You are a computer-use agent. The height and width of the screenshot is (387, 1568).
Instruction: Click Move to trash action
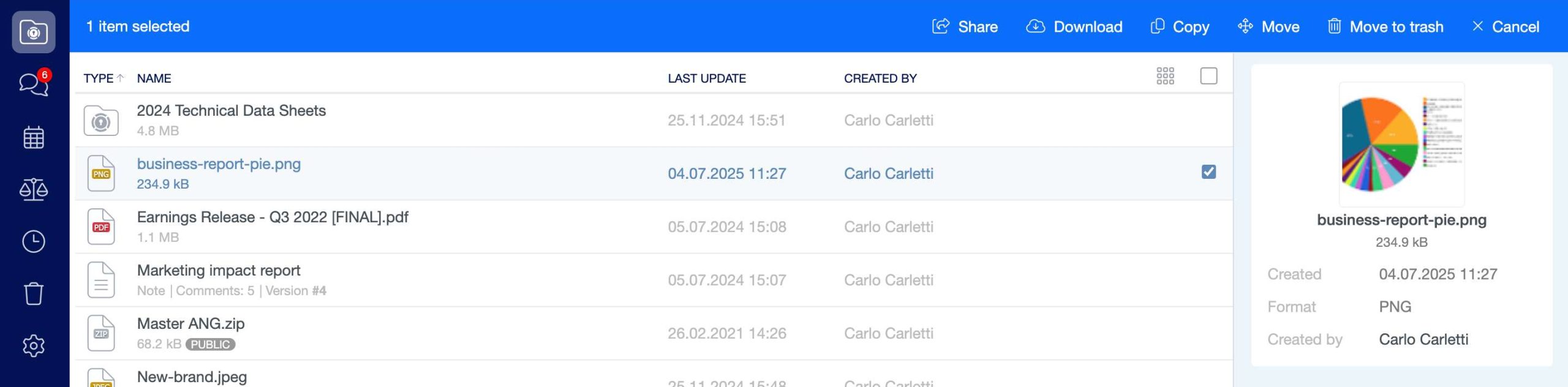click(x=1385, y=26)
